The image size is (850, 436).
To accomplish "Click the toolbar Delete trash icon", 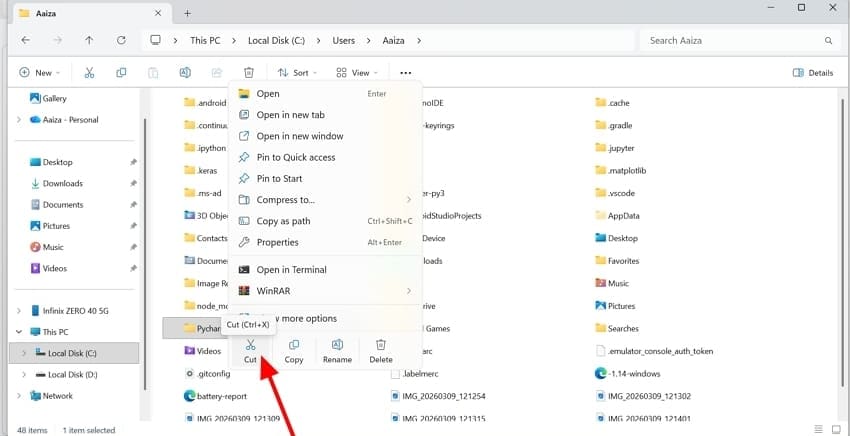I will (248, 73).
